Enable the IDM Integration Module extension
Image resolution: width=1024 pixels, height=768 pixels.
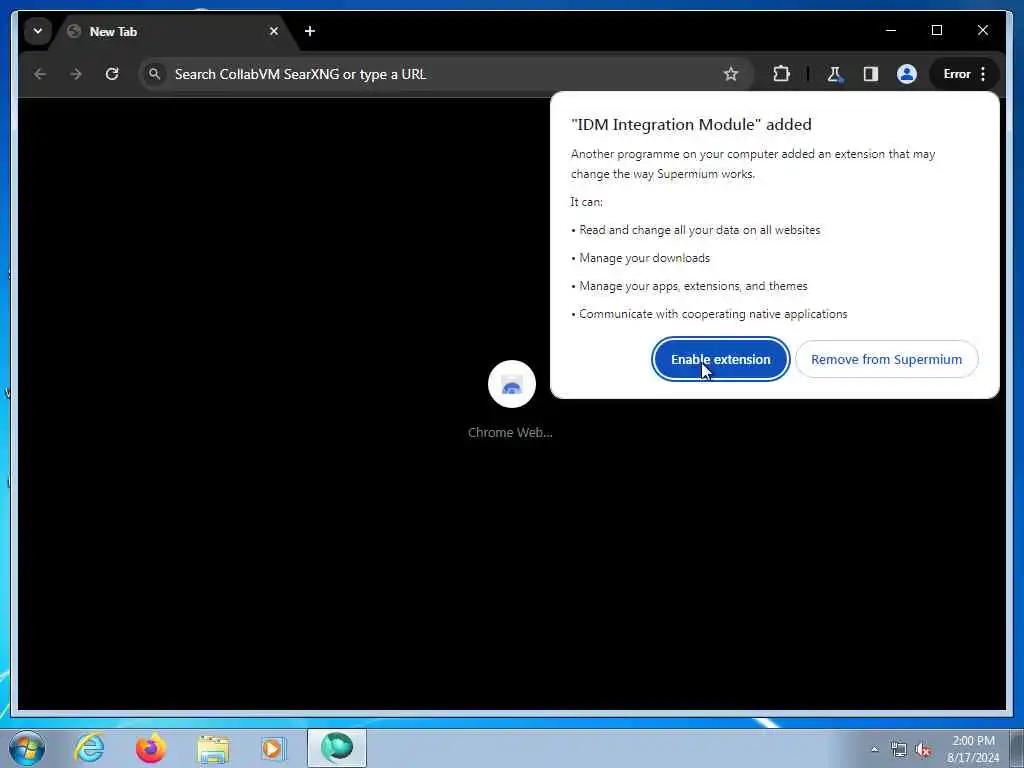tap(720, 359)
